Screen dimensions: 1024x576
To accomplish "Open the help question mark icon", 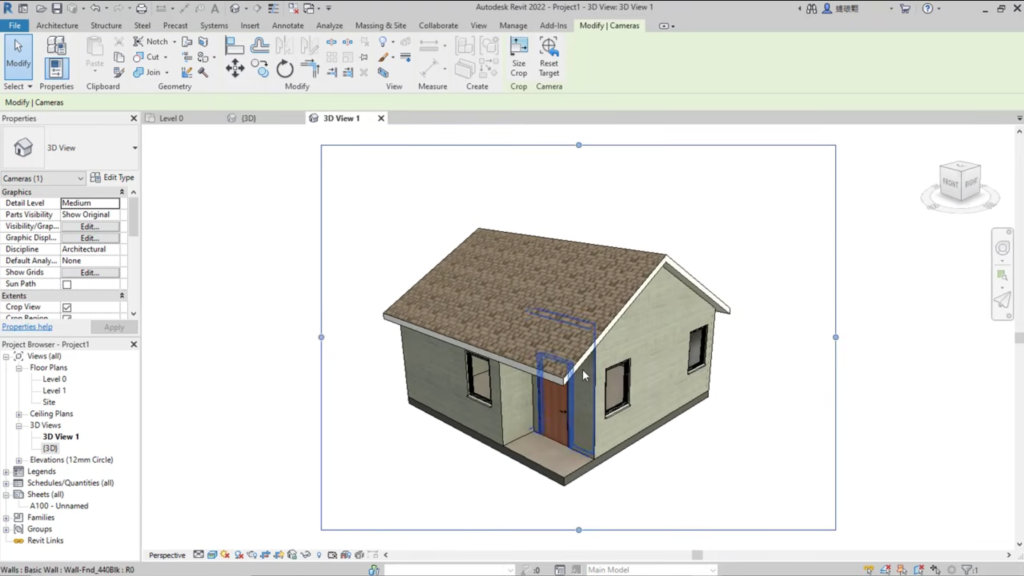I will (x=927, y=8).
